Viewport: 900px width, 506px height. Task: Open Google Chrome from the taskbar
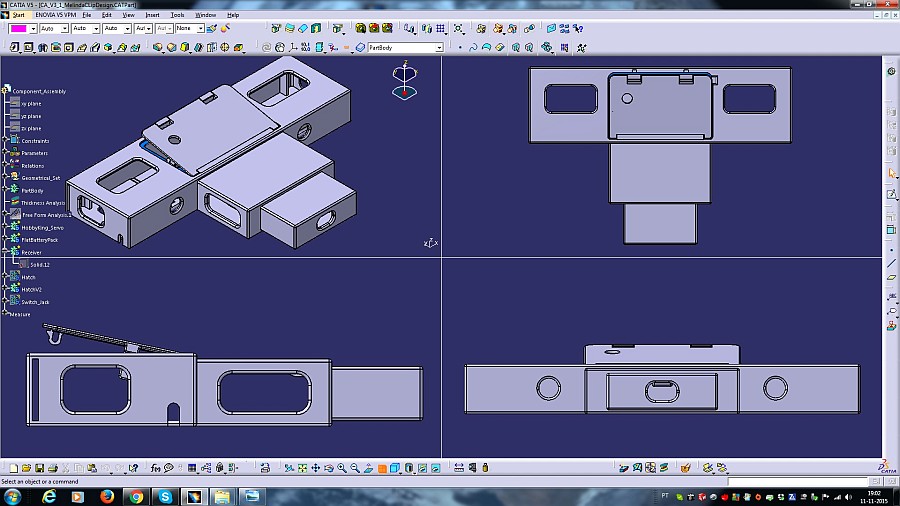coord(136,496)
